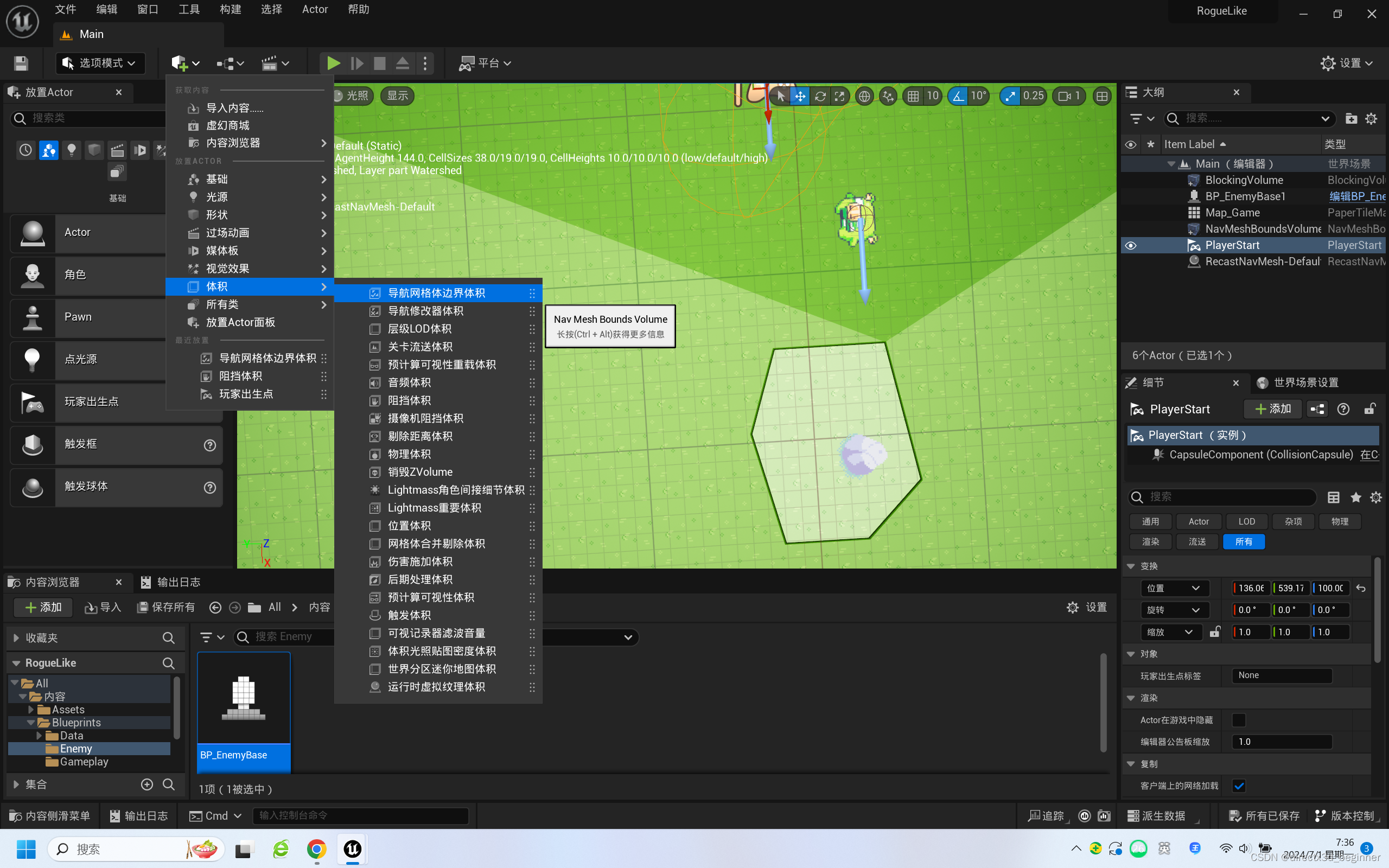Open Unreal Engine in Windows taskbar
Screen dimensions: 1389x868
point(353,848)
